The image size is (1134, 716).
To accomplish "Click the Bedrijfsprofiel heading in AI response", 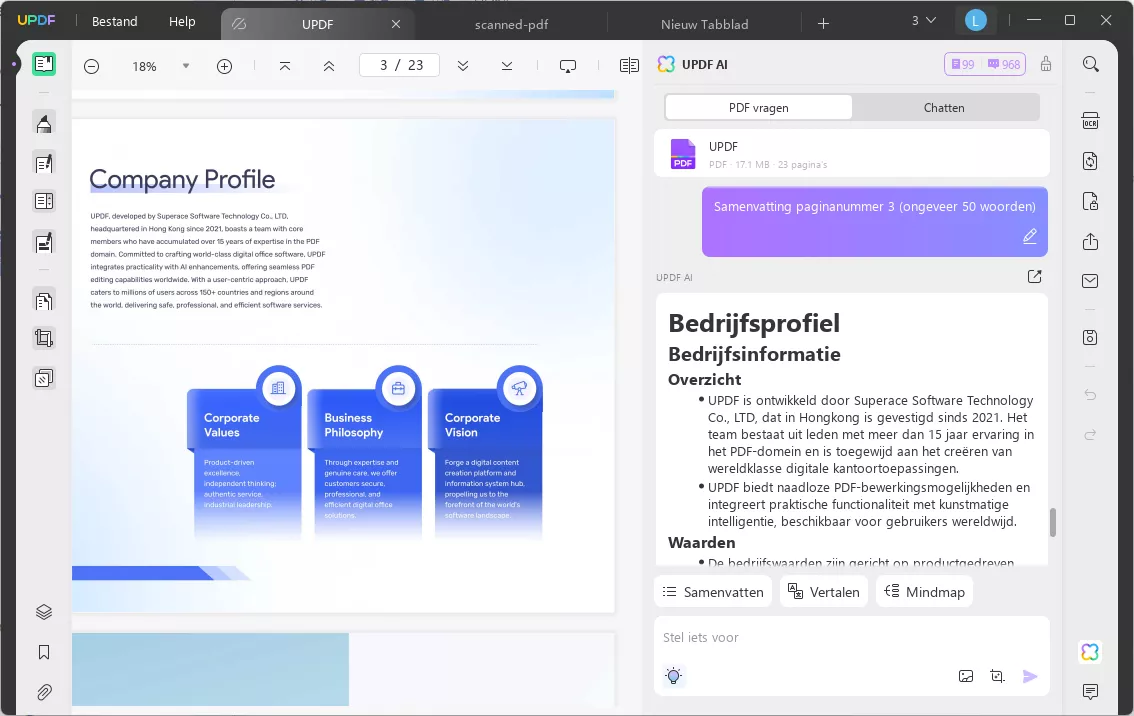I will (x=754, y=323).
